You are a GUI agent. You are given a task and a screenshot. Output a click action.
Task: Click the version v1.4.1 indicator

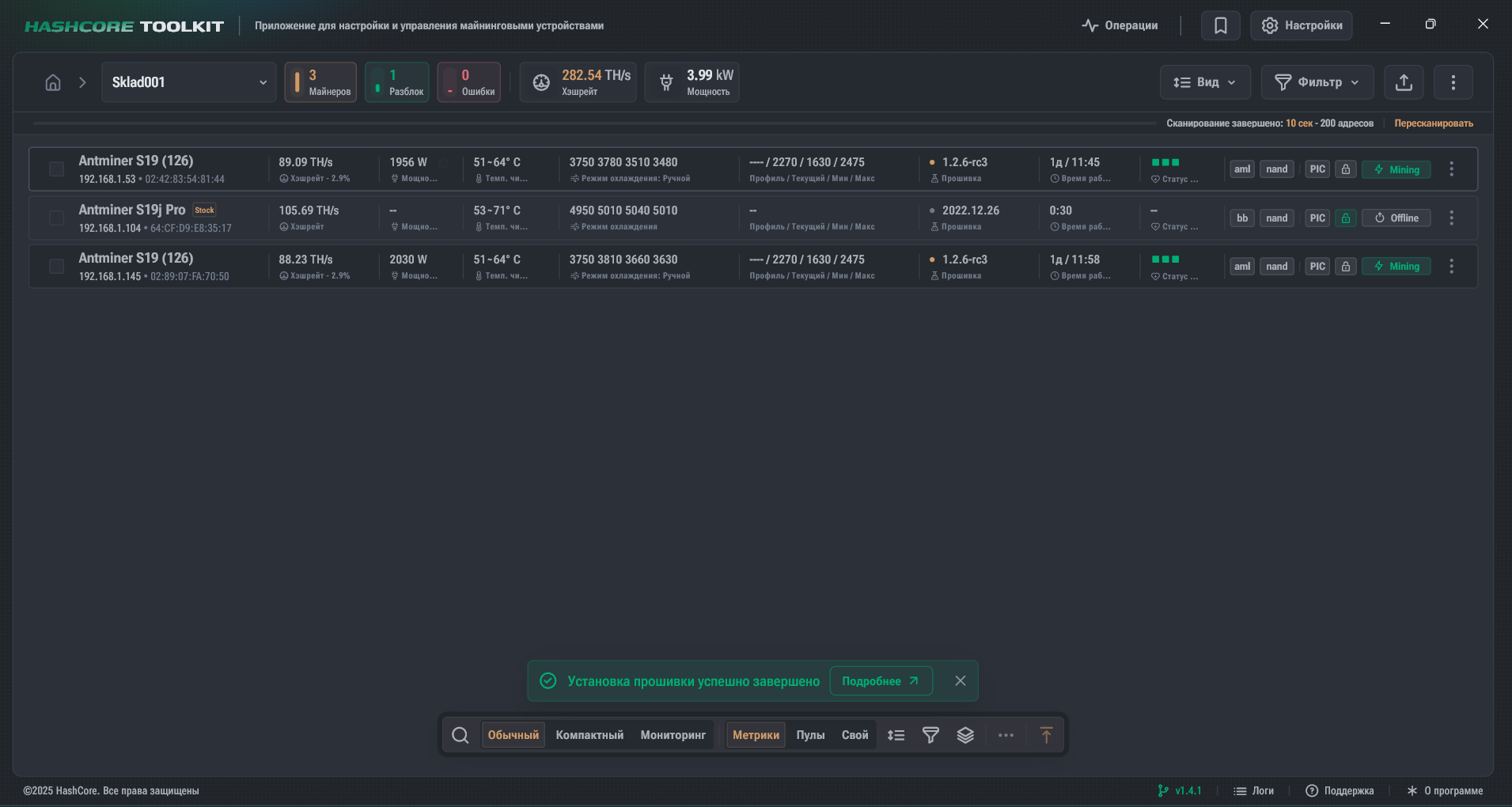[x=1180, y=790]
